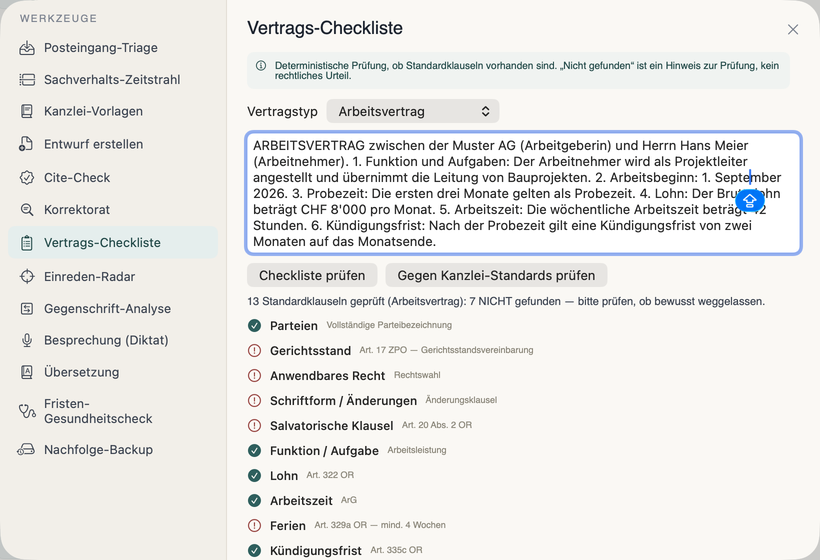Click the check icon beside Lohn

(255, 475)
